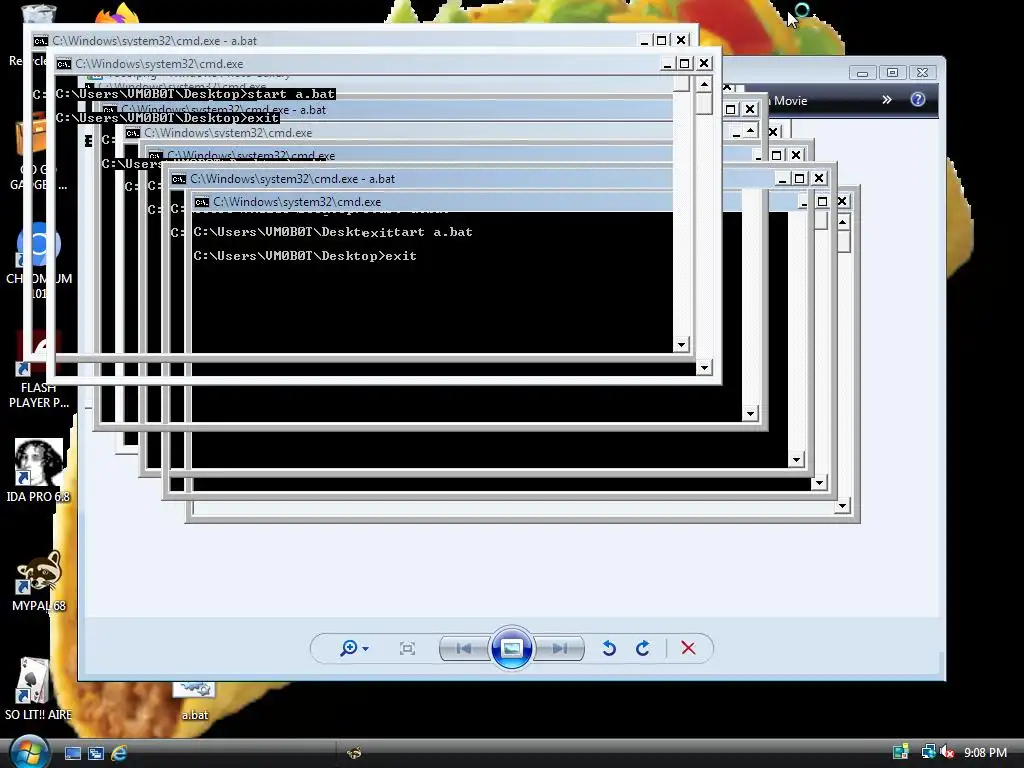Image resolution: width=1024 pixels, height=768 pixels.
Task: Minimize the Photo Gallery window
Action: (x=862, y=72)
